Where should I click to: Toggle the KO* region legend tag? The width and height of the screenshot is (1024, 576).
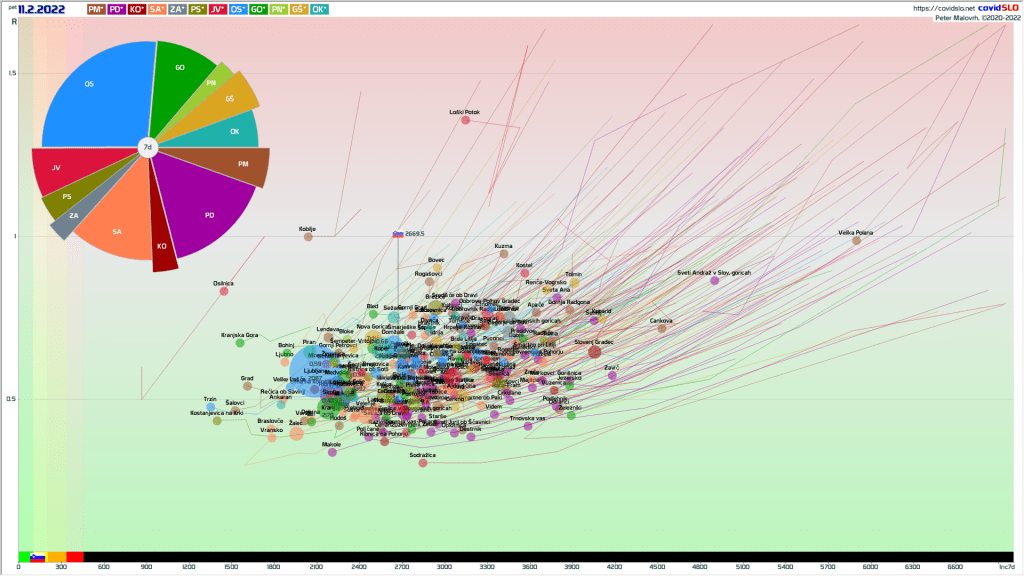coord(137,9)
